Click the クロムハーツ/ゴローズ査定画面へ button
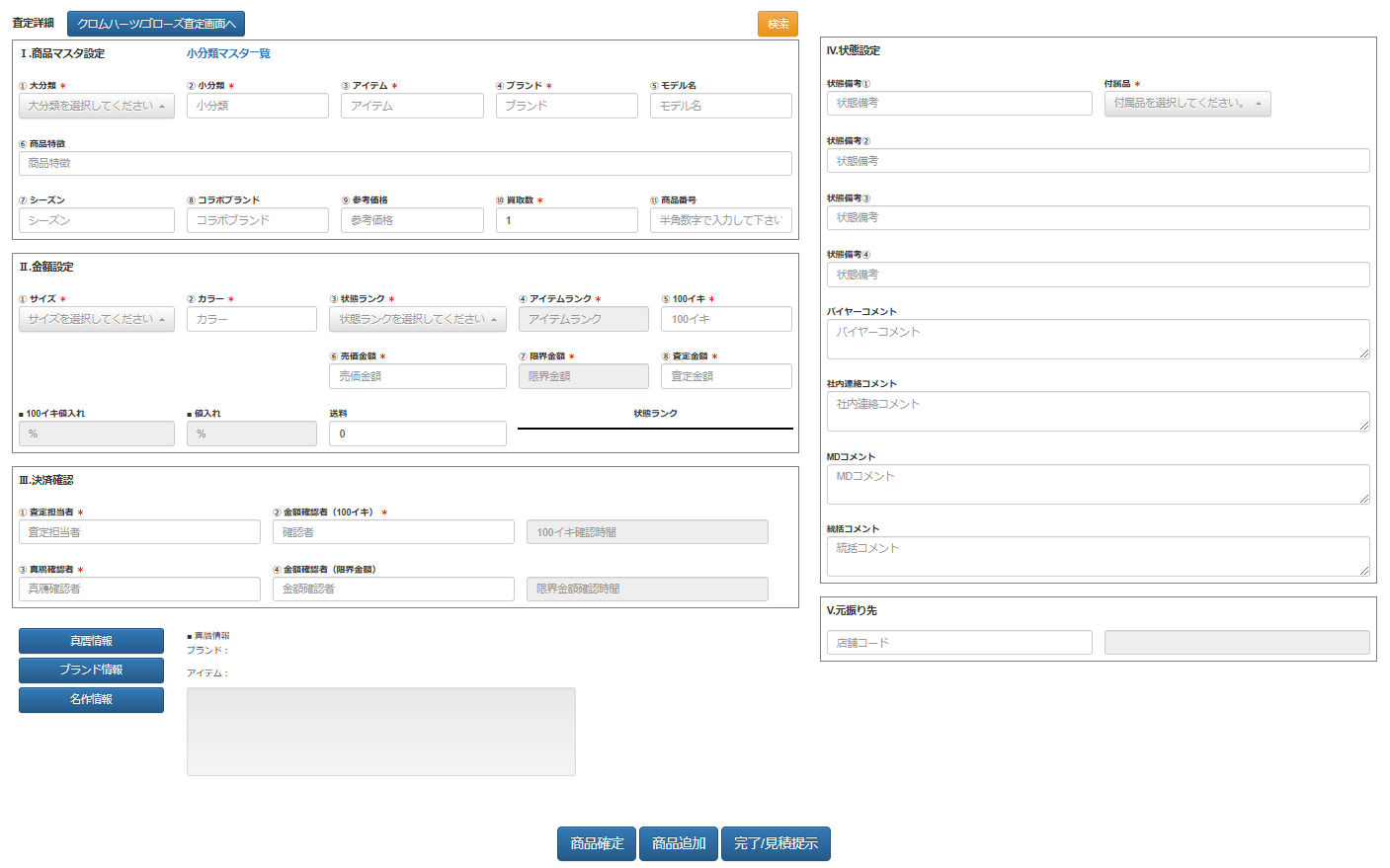The width and height of the screenshot is (1390, 868). click(156, 24)
